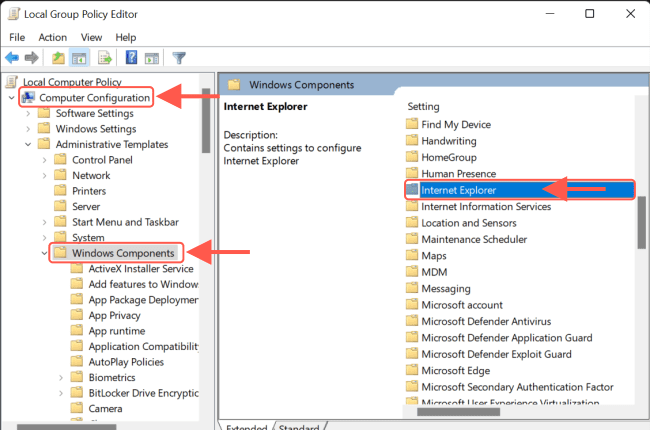The height and width of the screenshot is (430, 650).
Task: Click the Setting column header
Action: coord(424,105)
